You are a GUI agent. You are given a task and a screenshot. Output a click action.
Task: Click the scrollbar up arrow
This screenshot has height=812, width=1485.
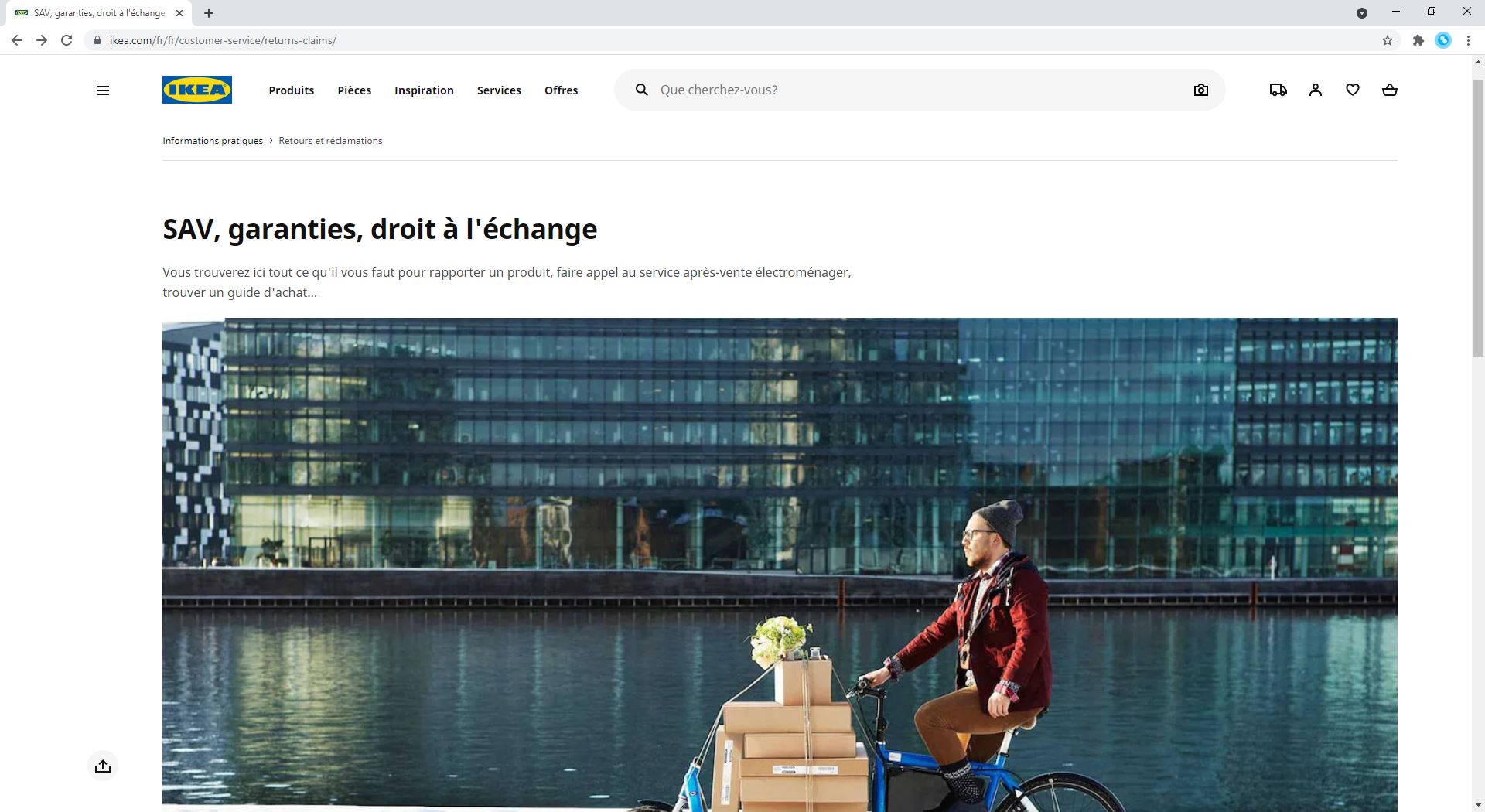(1478, 62)
